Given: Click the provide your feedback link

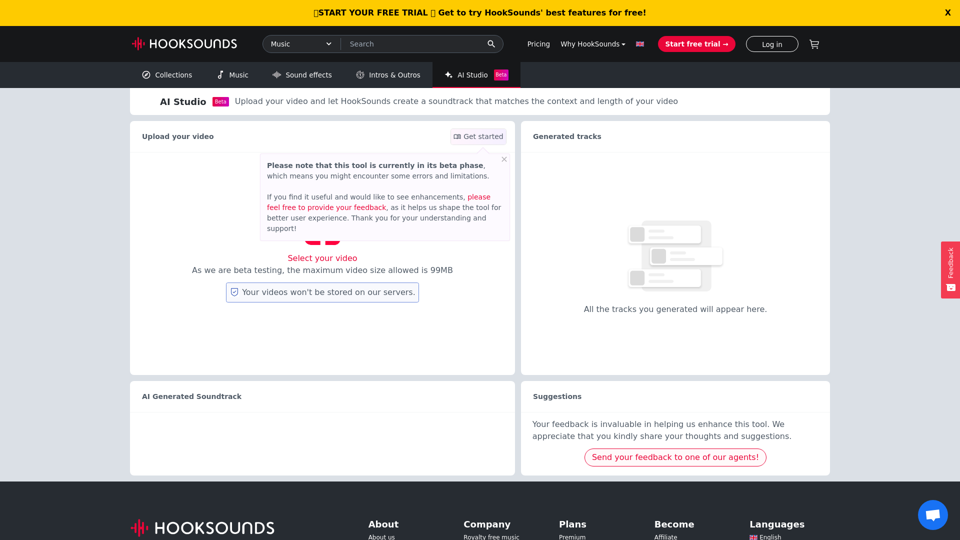Looking at the screenshot, I should 378,202.
